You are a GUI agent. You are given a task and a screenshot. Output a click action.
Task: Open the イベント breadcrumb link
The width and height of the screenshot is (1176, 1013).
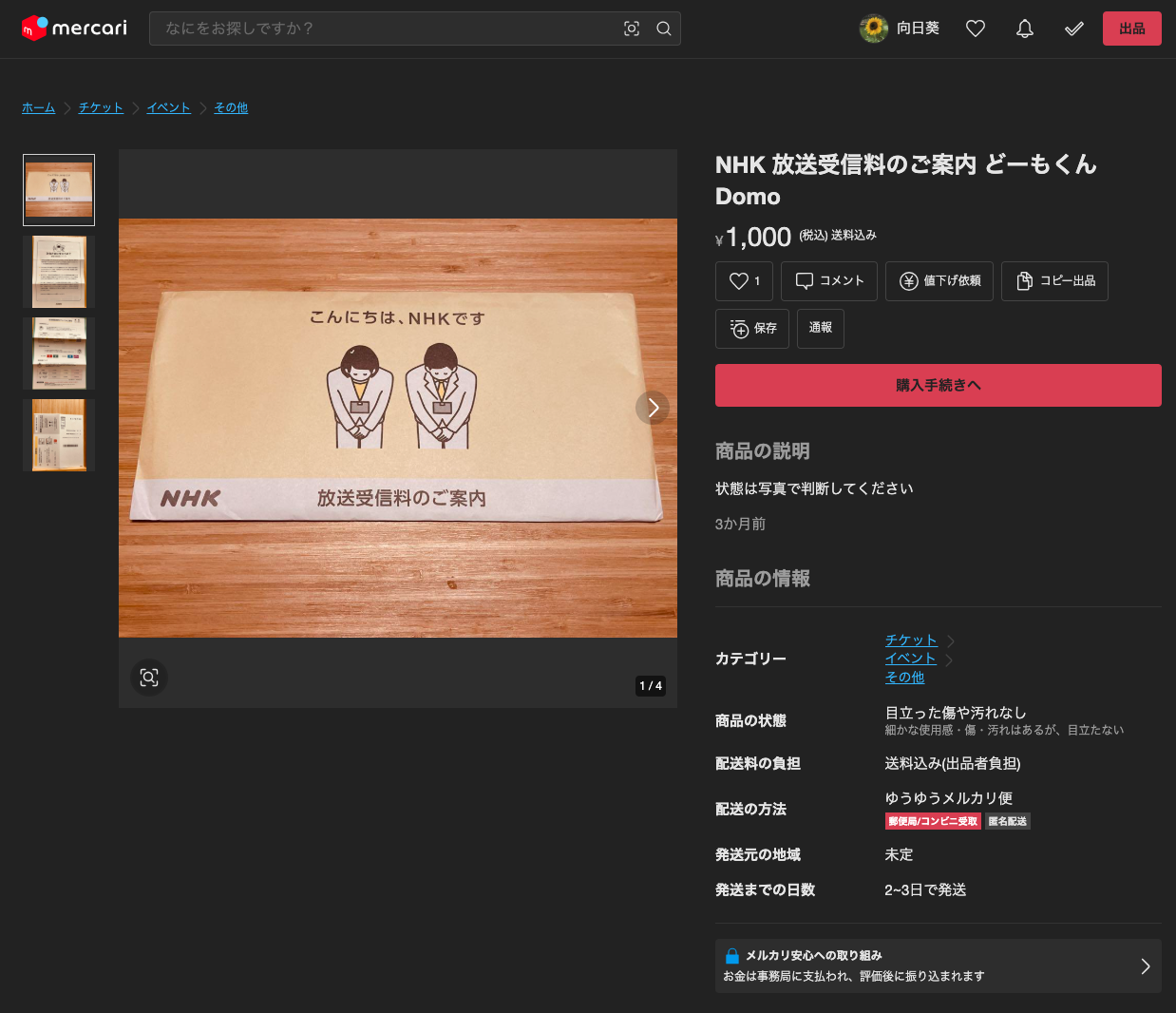[x=168, y=107]
